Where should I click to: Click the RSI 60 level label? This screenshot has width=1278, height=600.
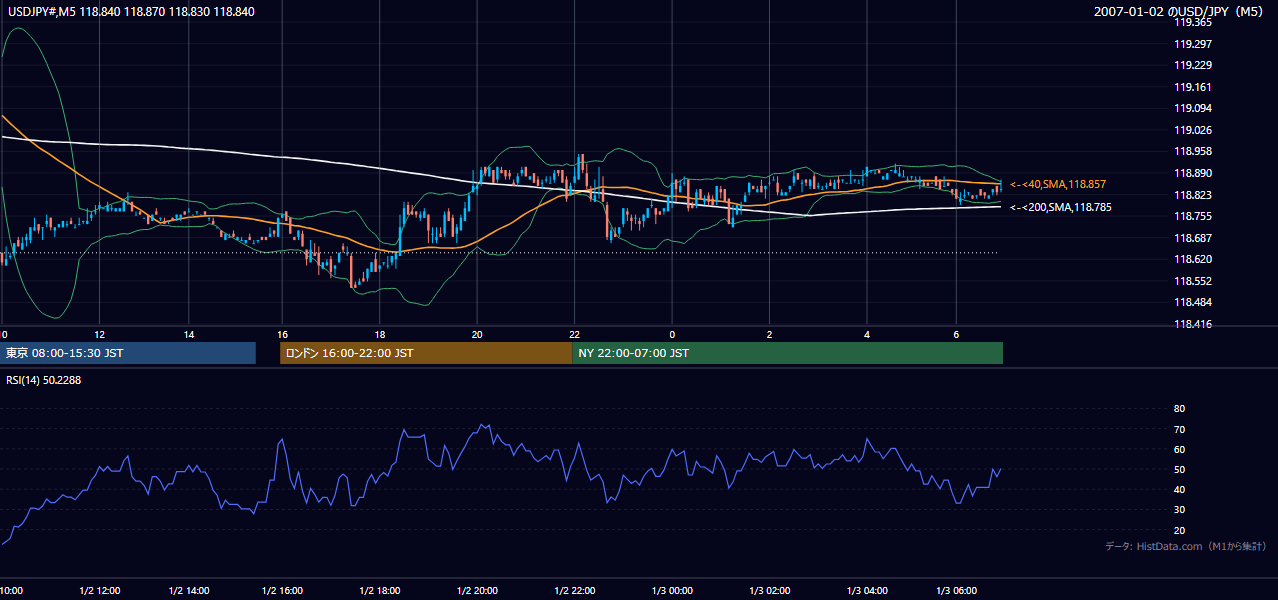(1179, 450)
